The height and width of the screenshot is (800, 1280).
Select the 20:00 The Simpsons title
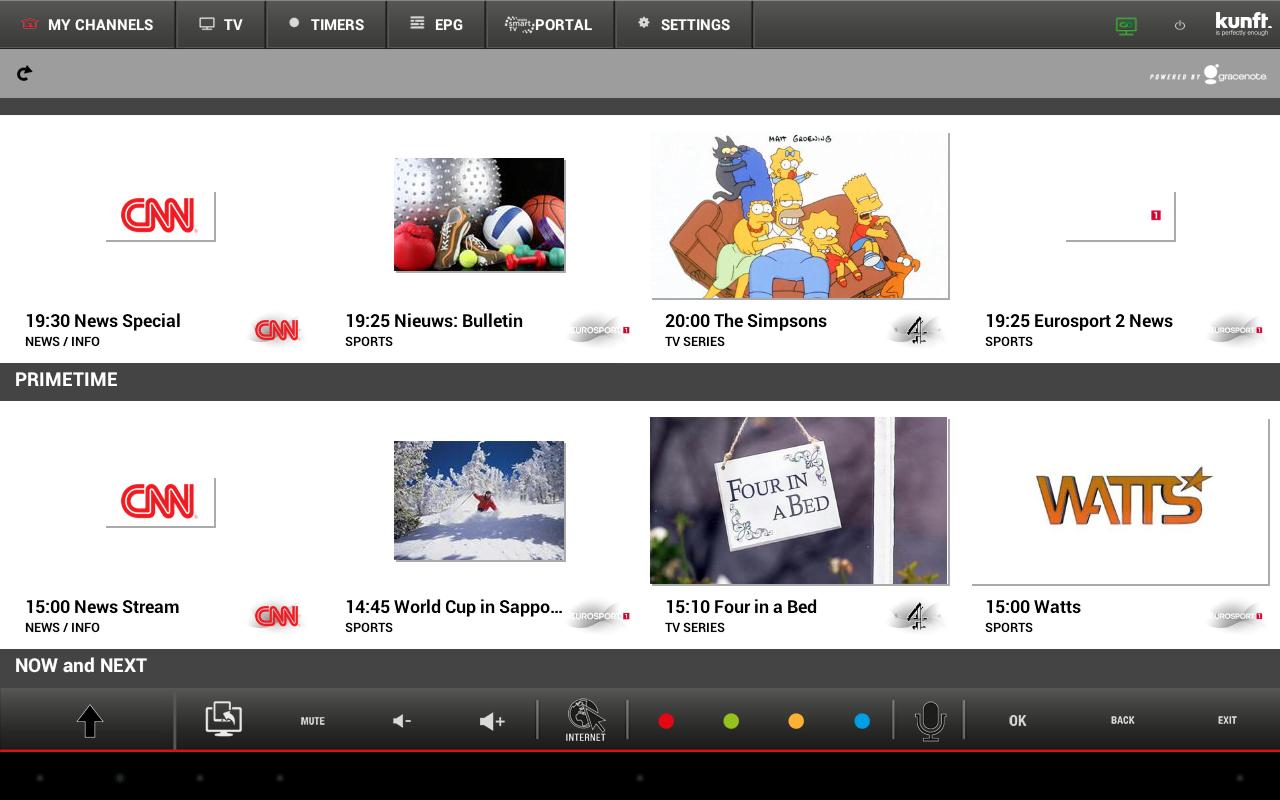746,321
